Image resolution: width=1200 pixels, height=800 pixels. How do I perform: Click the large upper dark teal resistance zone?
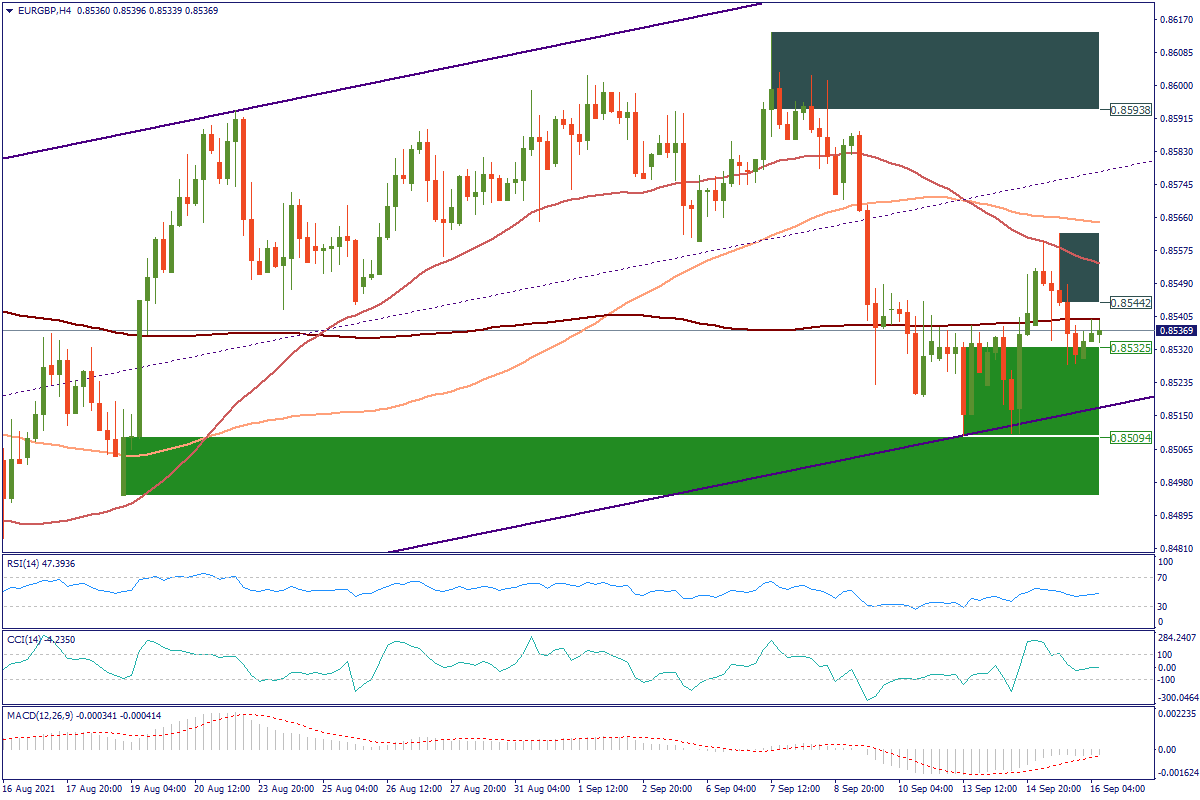[934, 70]
